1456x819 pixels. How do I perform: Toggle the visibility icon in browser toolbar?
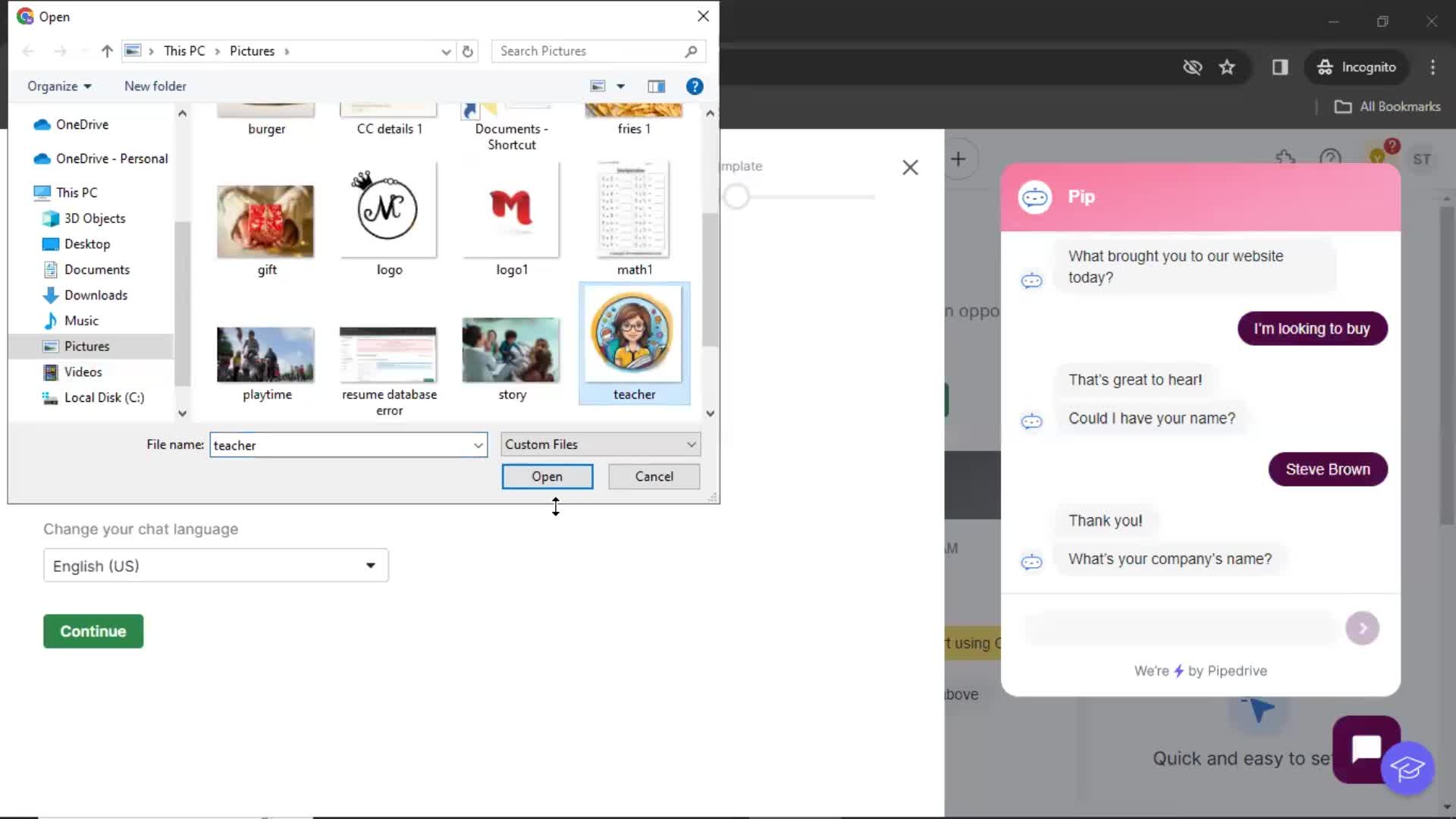point(1193,66)
